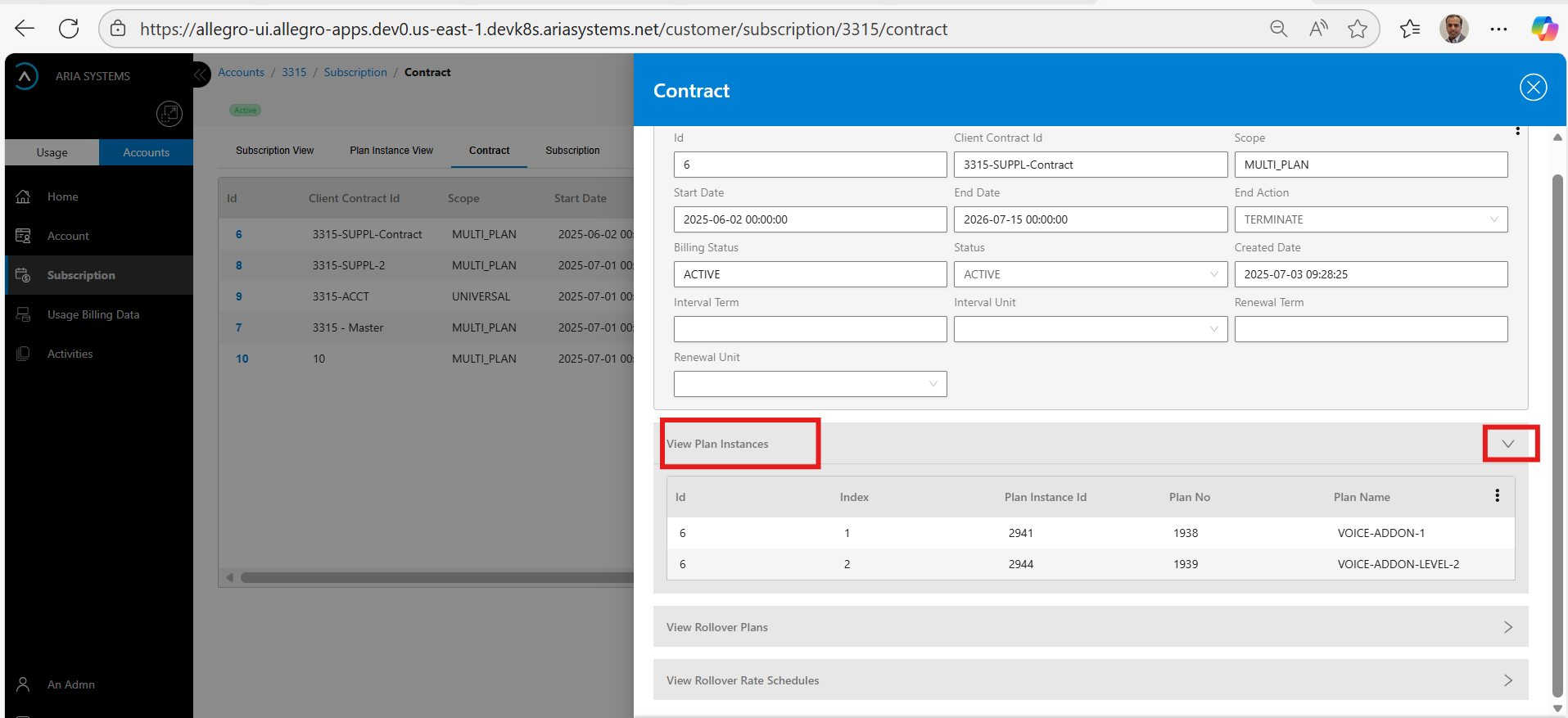This screenshot has height=718, width=1568.
Task: Open Usage Billing Data in sidebar
Action: (x=93, y=314)
